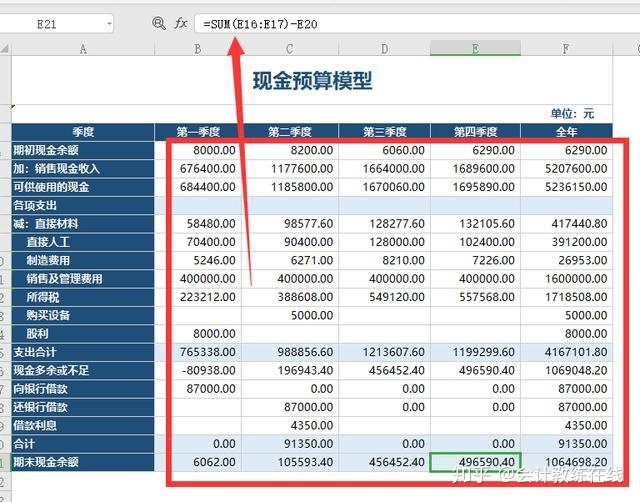Select column C header
The image size is (640, 502).
point(289,49)
